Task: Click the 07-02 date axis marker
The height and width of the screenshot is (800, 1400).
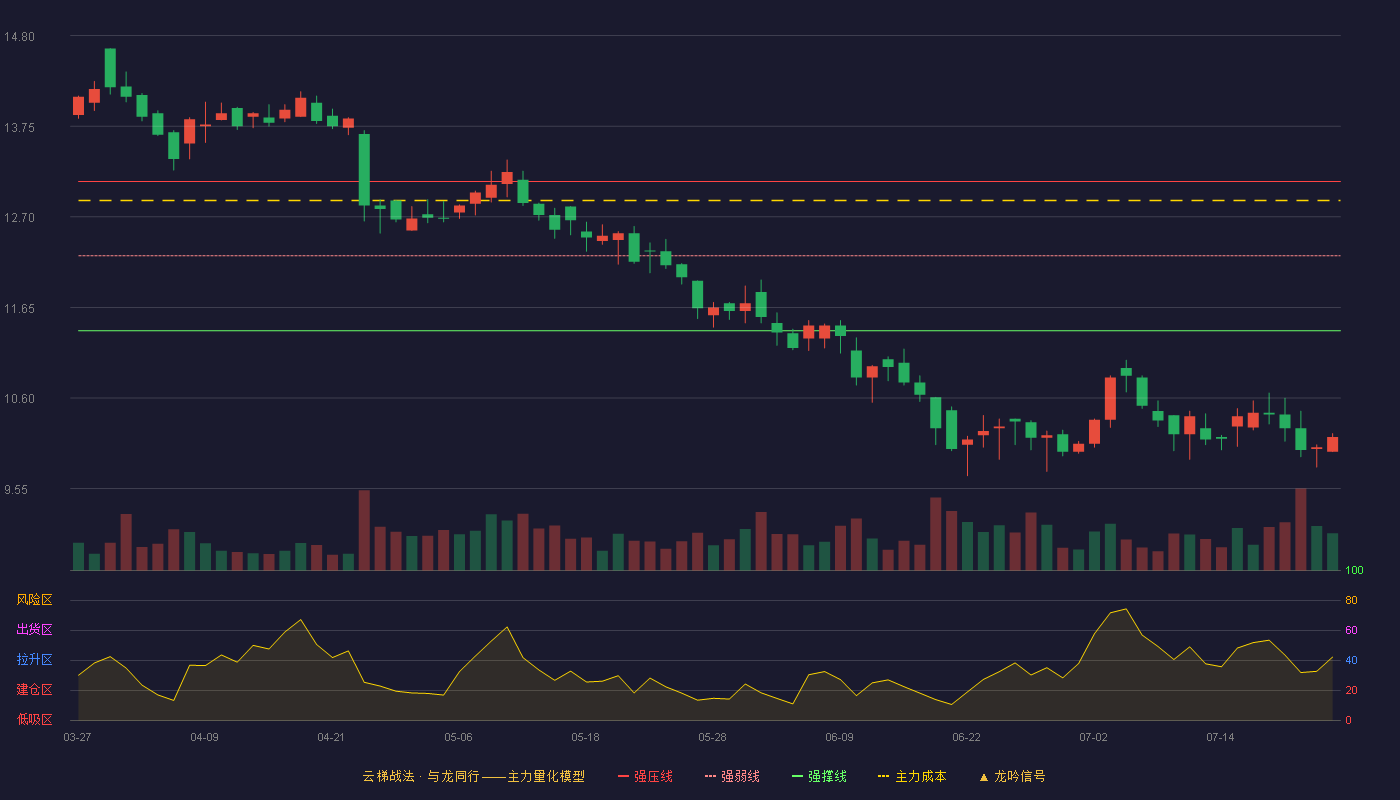Action: (1093, 737)
